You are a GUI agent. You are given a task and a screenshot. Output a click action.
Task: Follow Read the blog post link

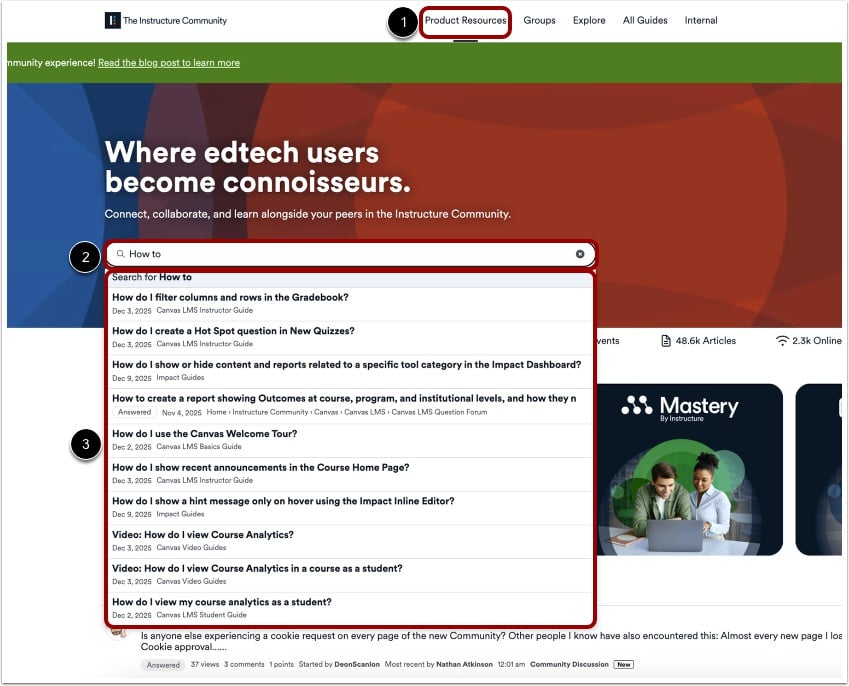tap(169, 63)
